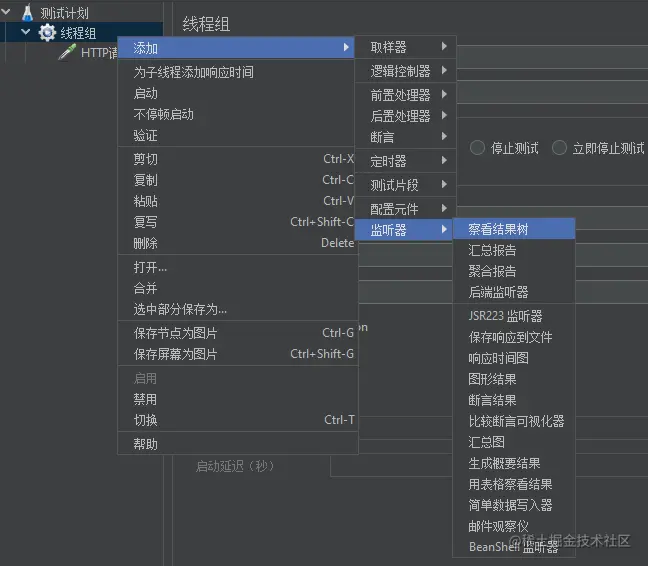Expand the 添加 submenu arrow
The height and width of the screenshot is (566, 648).
pos(346,48)
